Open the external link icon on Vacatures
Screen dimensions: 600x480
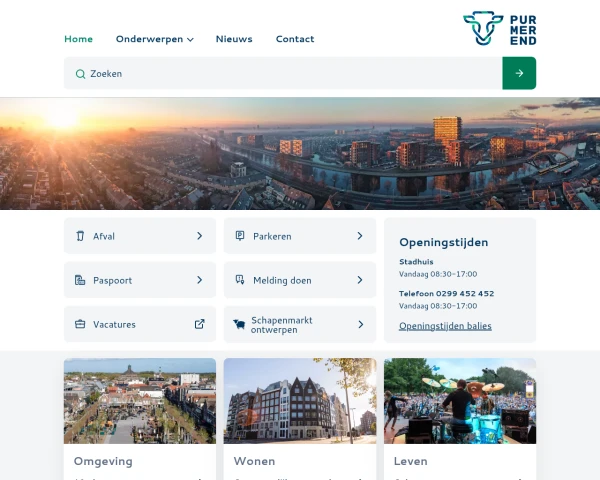[x=199, y=324]
